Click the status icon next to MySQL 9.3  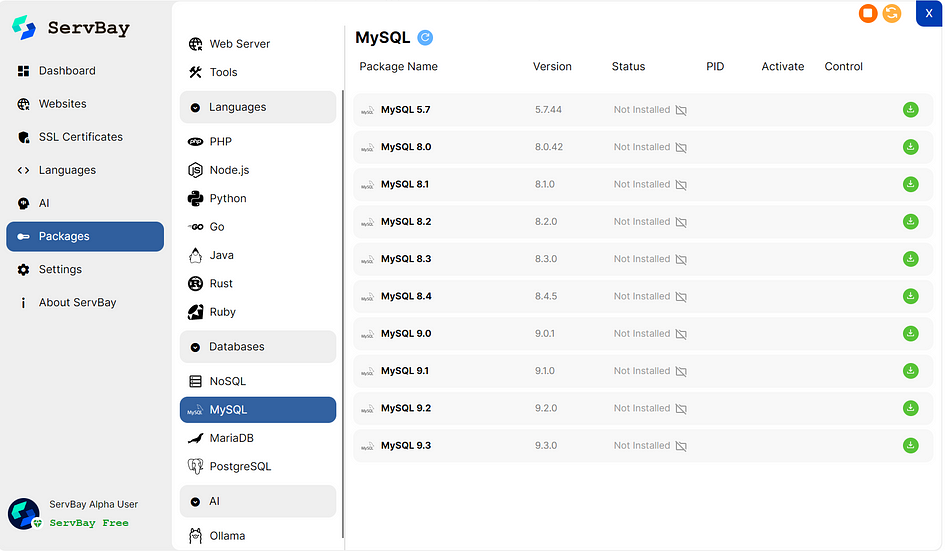pyautogui.click(x=681, y=446)
